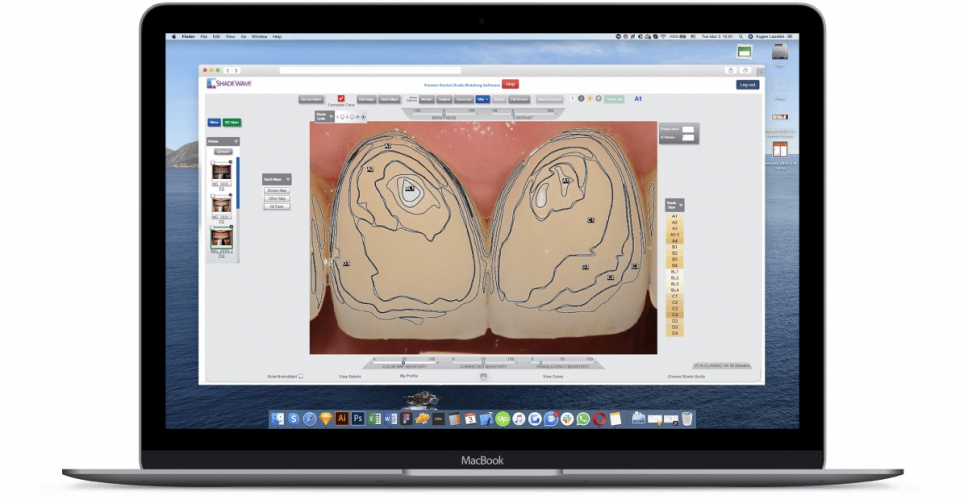Image resolution: width=968 pixels, height=500 pixels.
Task: Click calendar icon in bottom bar
Action: pos(483,376)
